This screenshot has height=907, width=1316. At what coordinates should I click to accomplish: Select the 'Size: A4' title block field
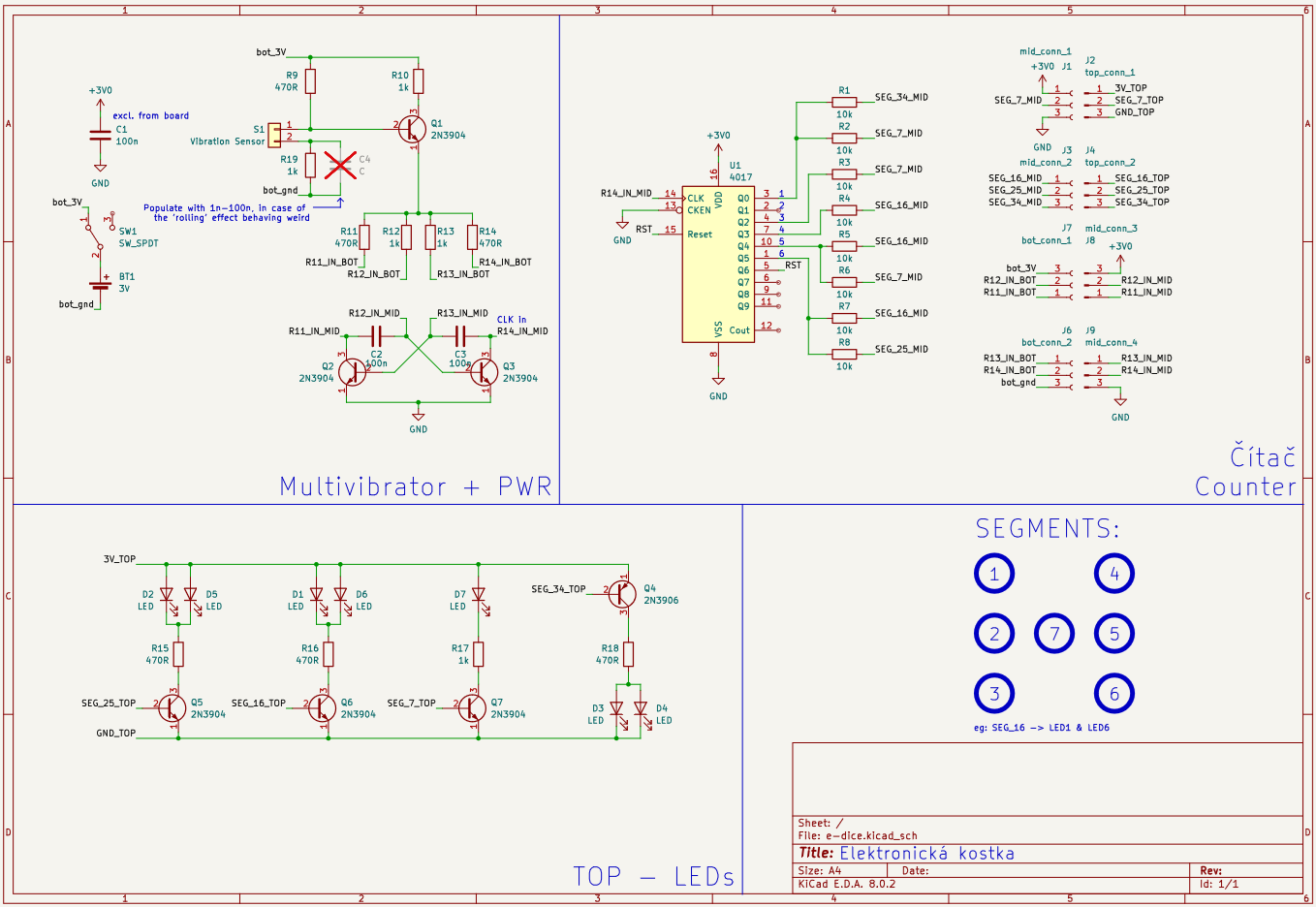pyautogui.click(x=820, y=871)
